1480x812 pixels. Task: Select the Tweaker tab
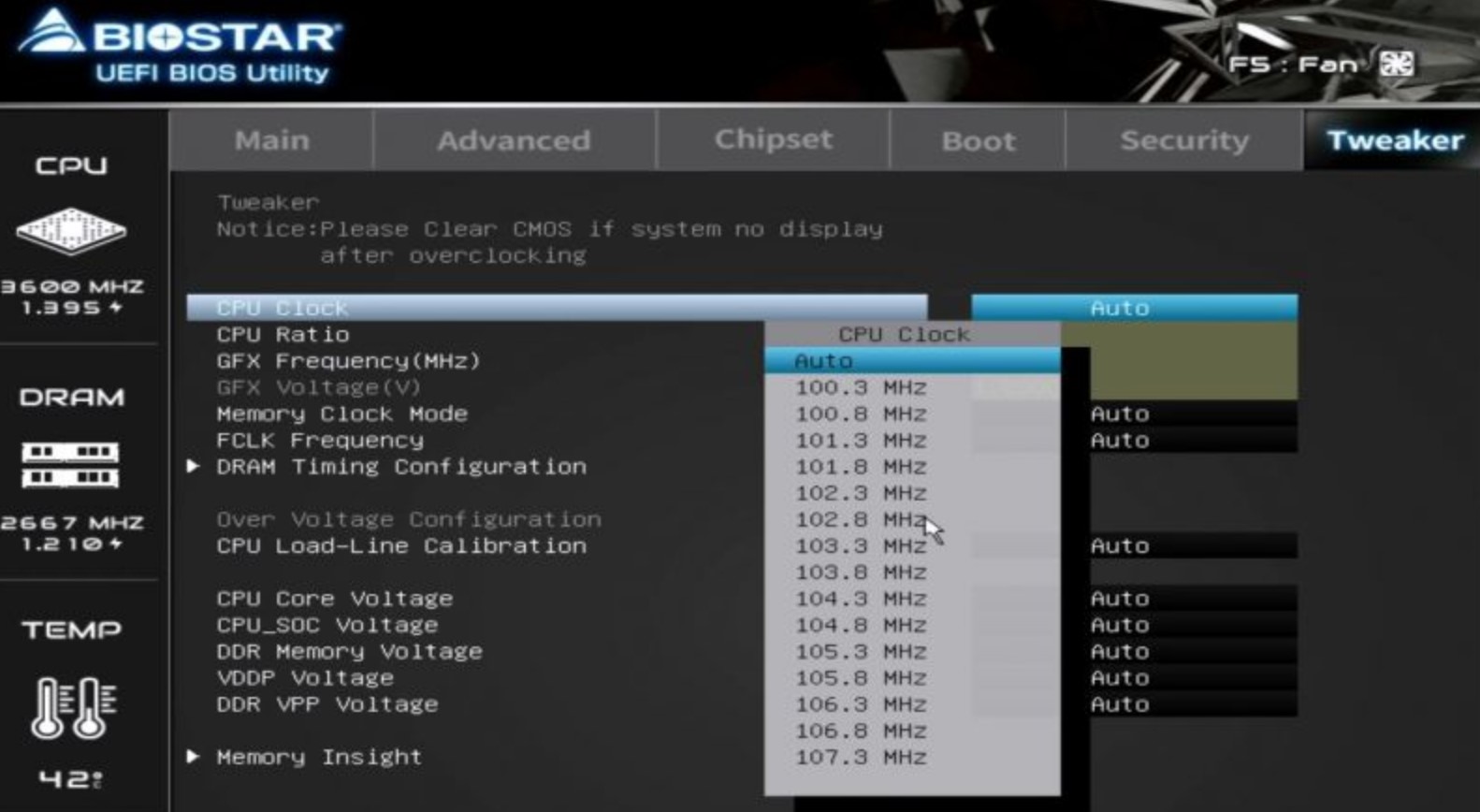[1394, 140]
